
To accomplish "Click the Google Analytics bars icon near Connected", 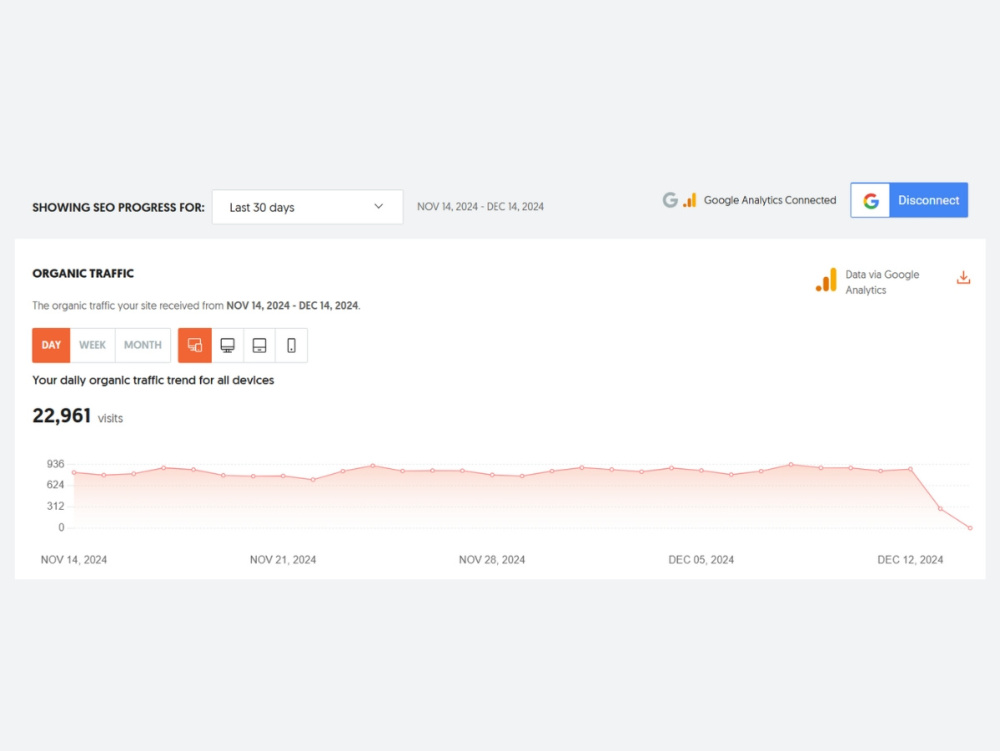I will click(x=689, y=200).
